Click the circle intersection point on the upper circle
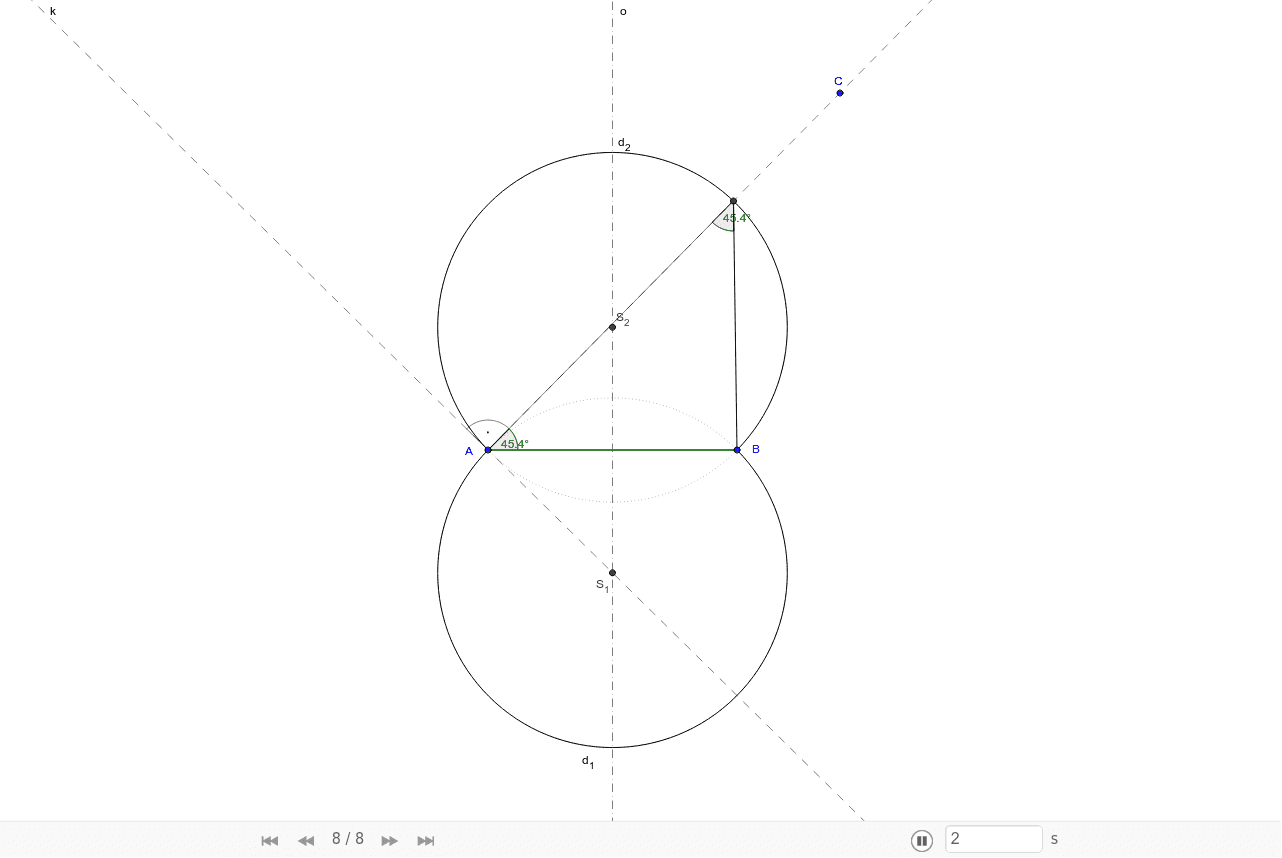 click(x=733, y=201)
